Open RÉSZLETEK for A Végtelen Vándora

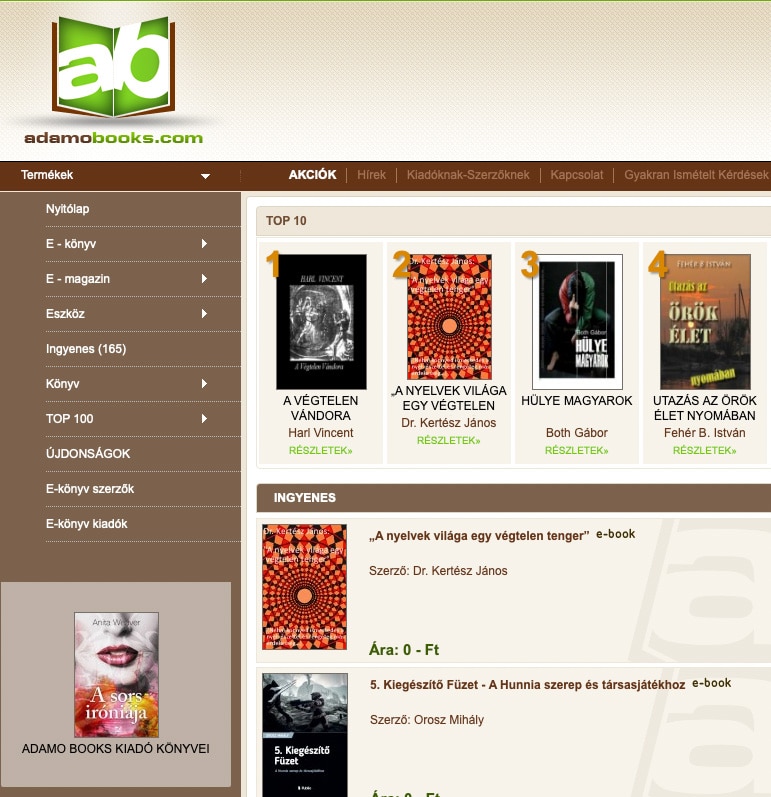coord(321,450)
